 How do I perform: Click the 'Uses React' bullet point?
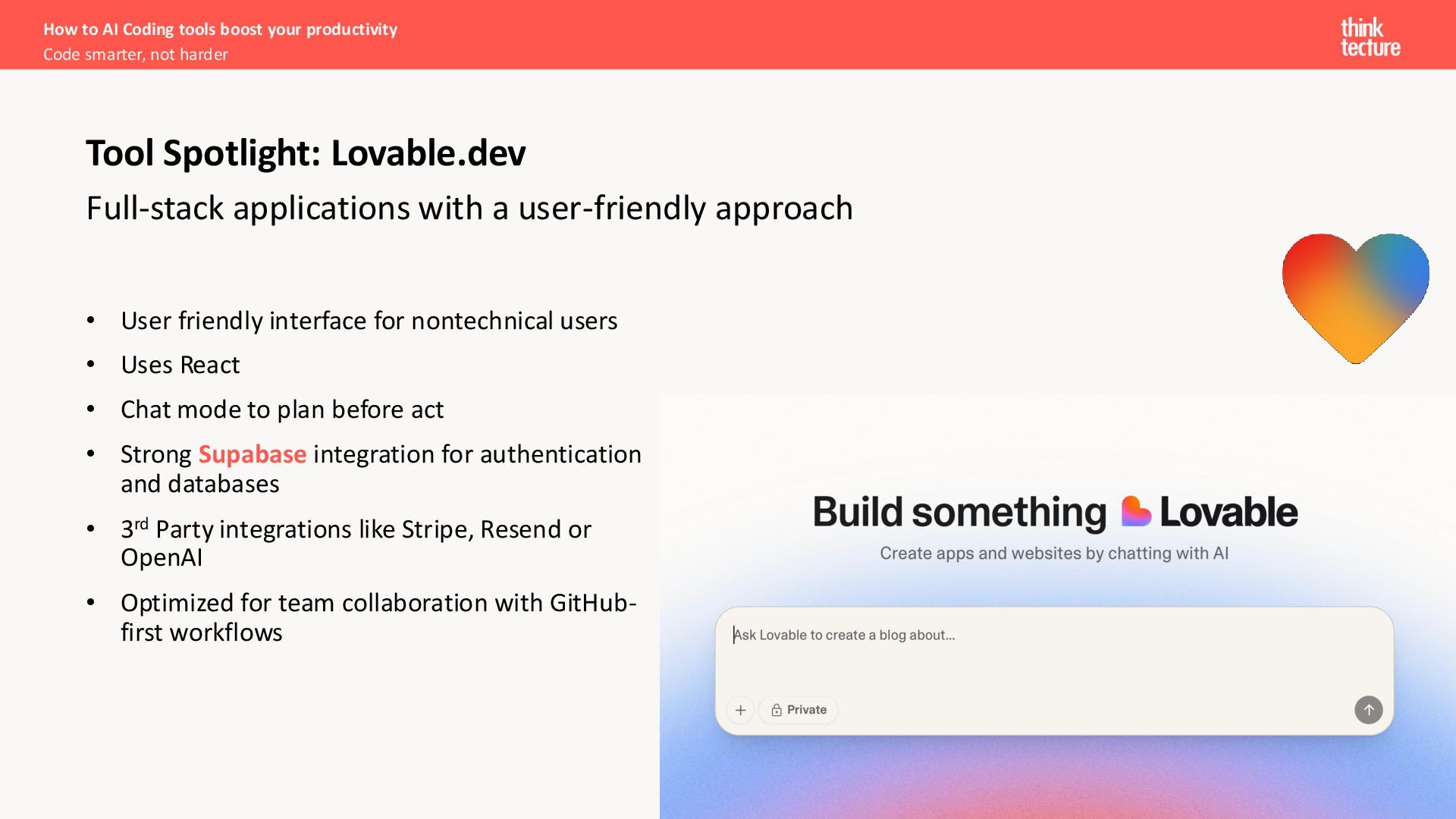180,365
